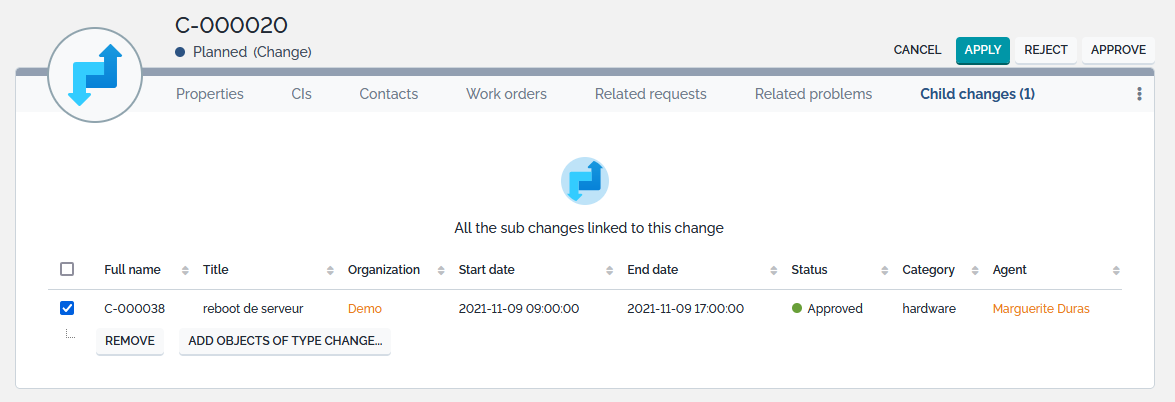Viewport: 1175px width, 402px height.
Task: Click the small Child changes icon
Action: (x=585, y=181)
